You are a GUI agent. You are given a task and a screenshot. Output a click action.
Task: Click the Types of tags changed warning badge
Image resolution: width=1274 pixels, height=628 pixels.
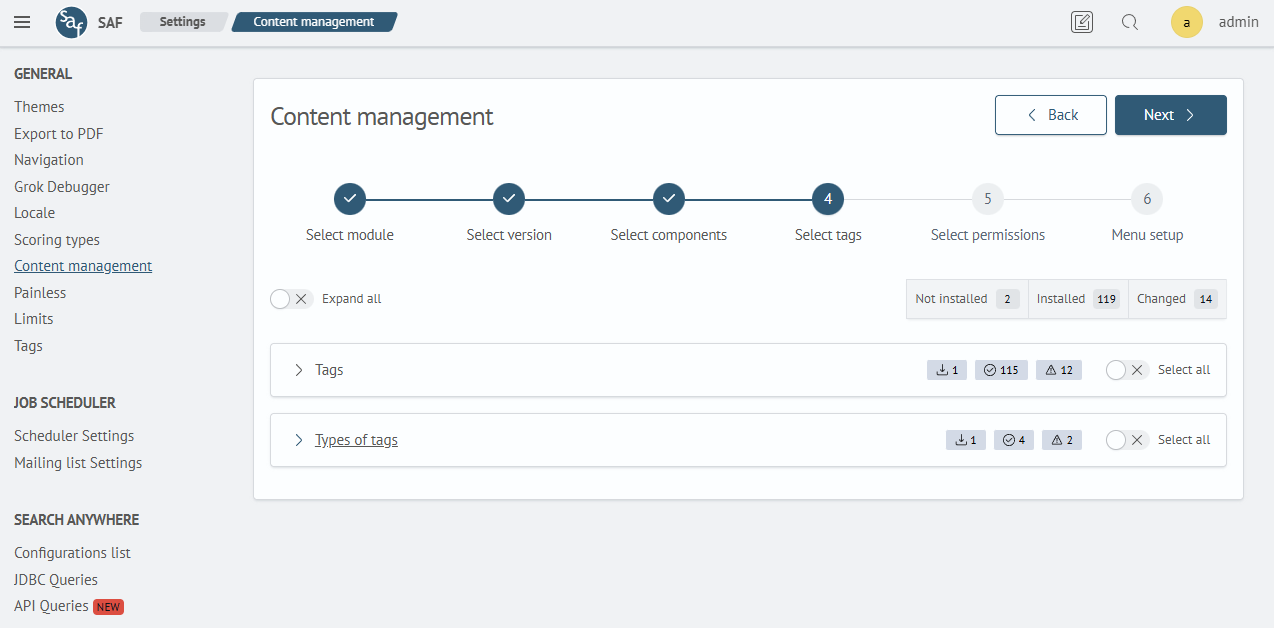point(1061,440)
